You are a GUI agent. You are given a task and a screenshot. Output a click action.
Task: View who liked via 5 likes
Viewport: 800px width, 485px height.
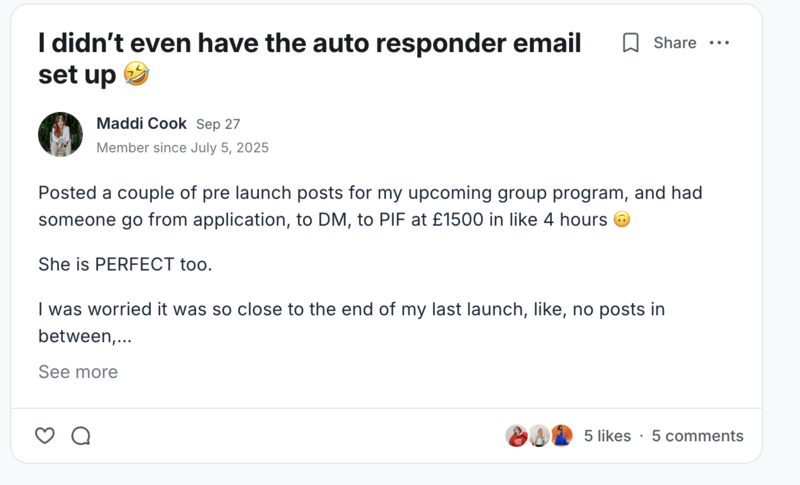click(x=607, y=436)
